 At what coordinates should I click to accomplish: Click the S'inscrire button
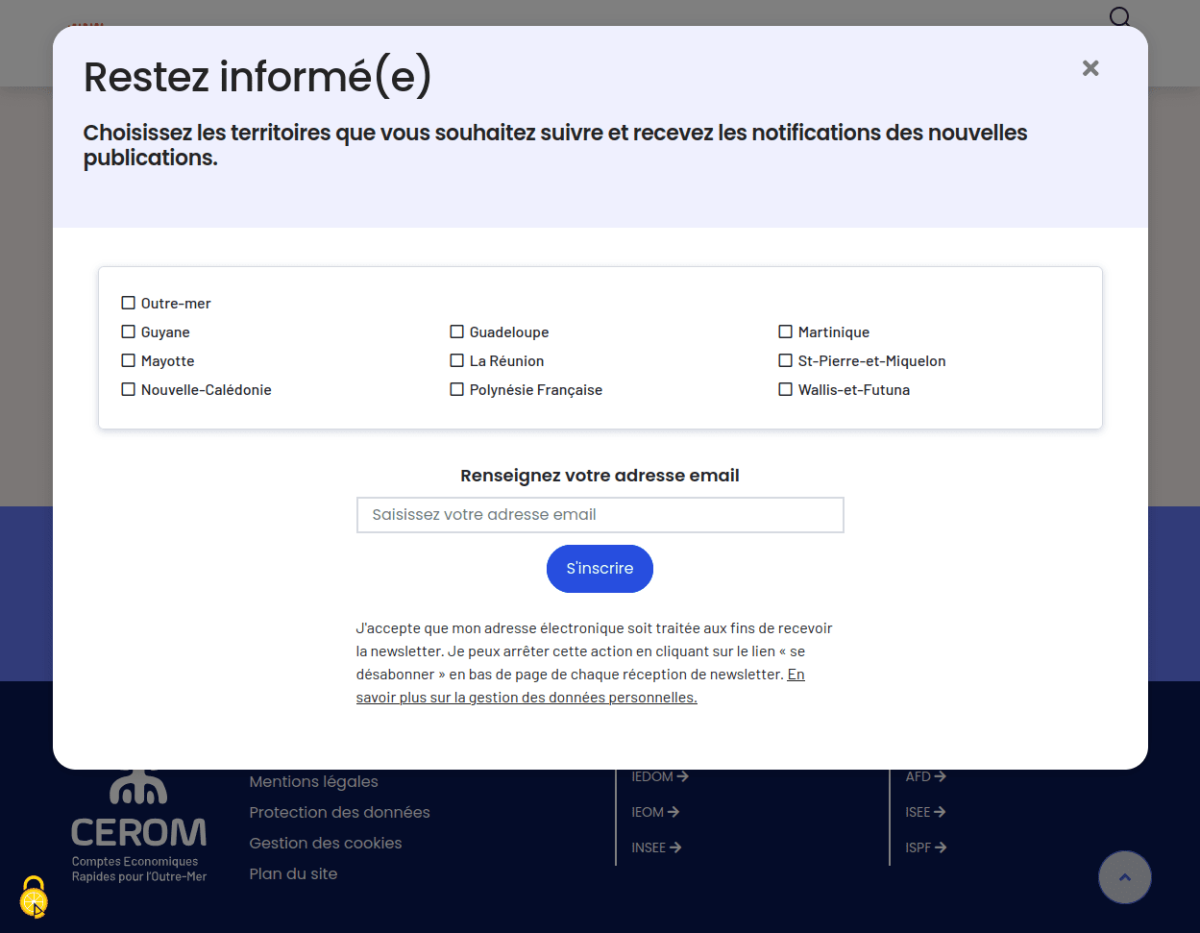[600, 569]
